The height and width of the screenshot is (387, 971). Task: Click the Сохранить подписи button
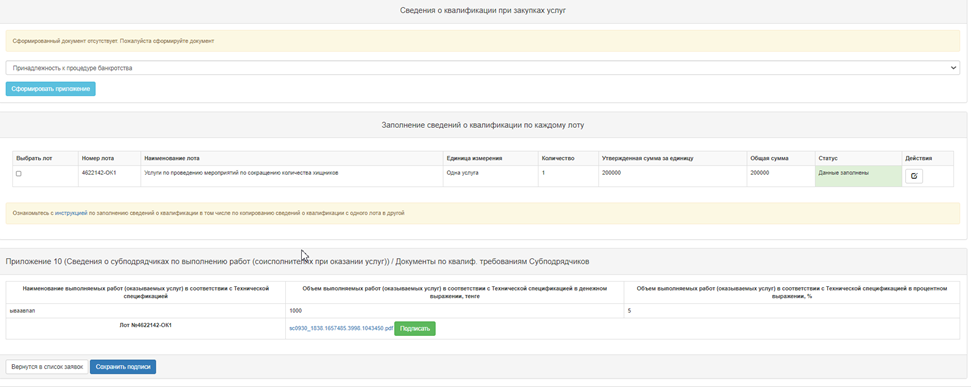(x=123, y=367)
